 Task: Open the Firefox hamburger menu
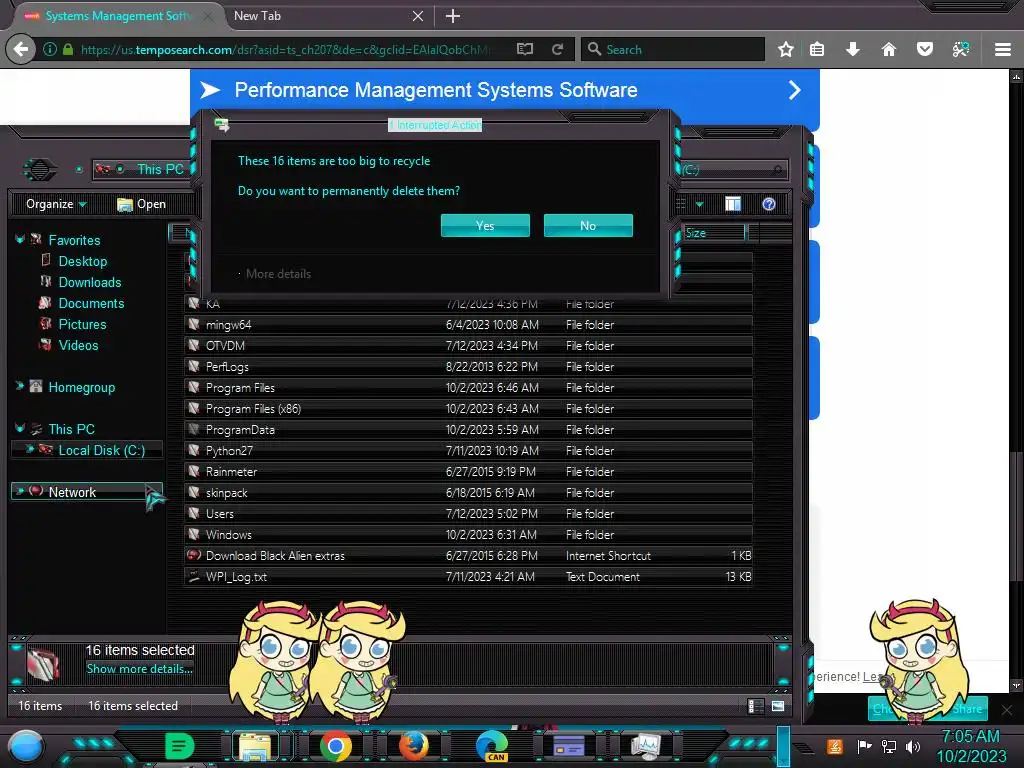[1002, 49]
